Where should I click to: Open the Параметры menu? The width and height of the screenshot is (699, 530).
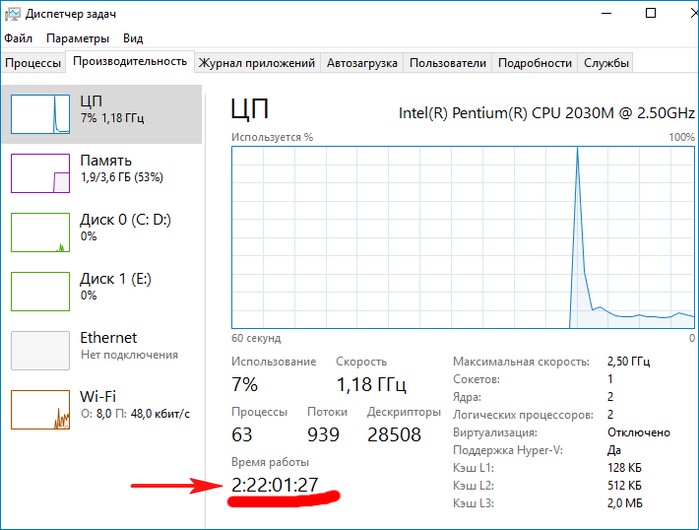pos(77,39)
